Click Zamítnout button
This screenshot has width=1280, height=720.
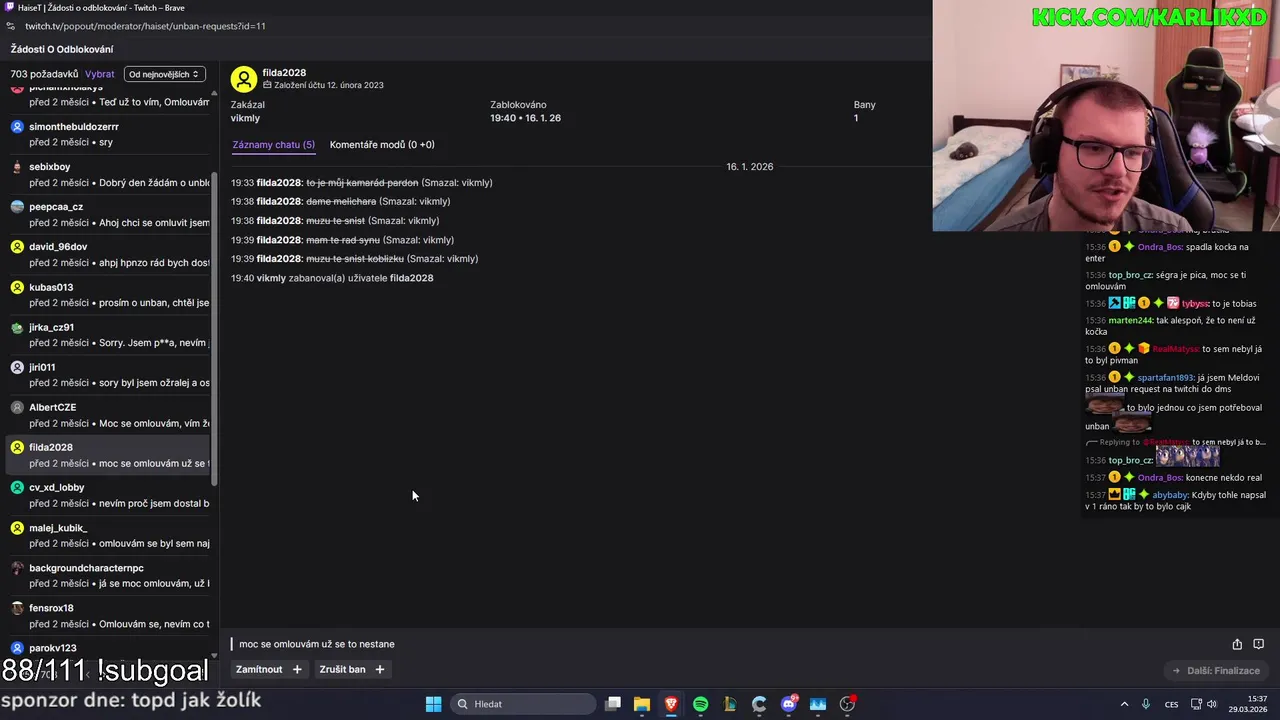tap(259, 669)
